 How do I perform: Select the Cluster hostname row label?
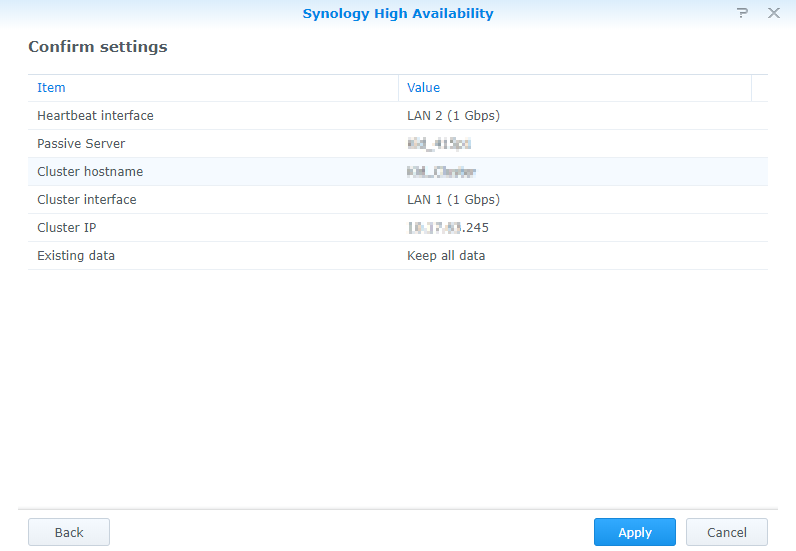[x=90, y=172]
